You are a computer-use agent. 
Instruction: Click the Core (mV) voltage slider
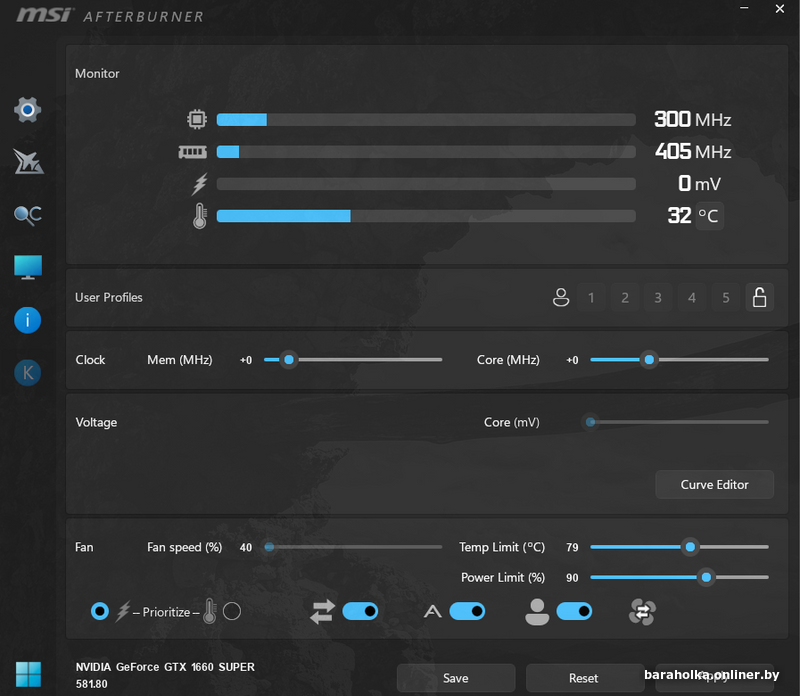click(x=677, y=422)
